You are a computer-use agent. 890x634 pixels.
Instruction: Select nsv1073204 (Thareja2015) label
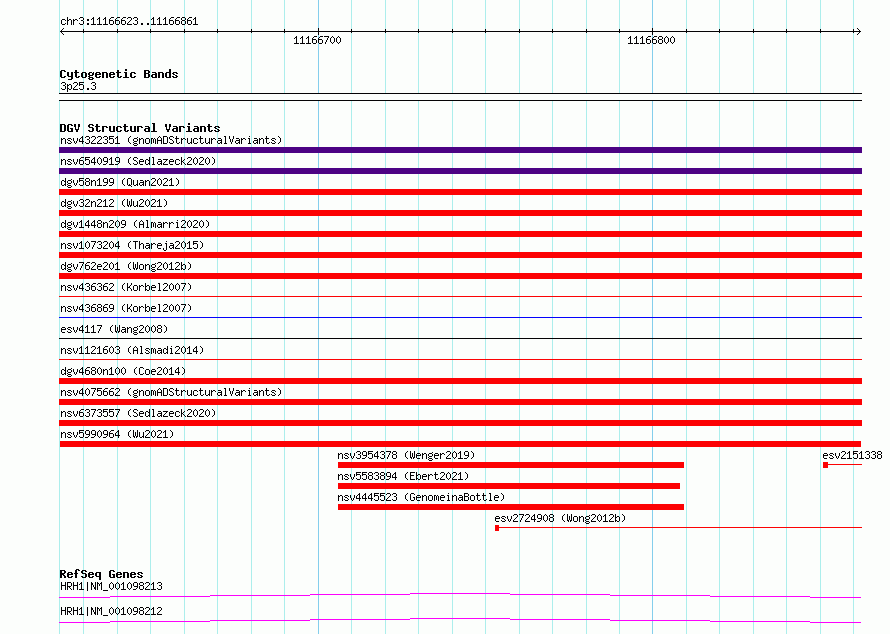coord(132,245)
